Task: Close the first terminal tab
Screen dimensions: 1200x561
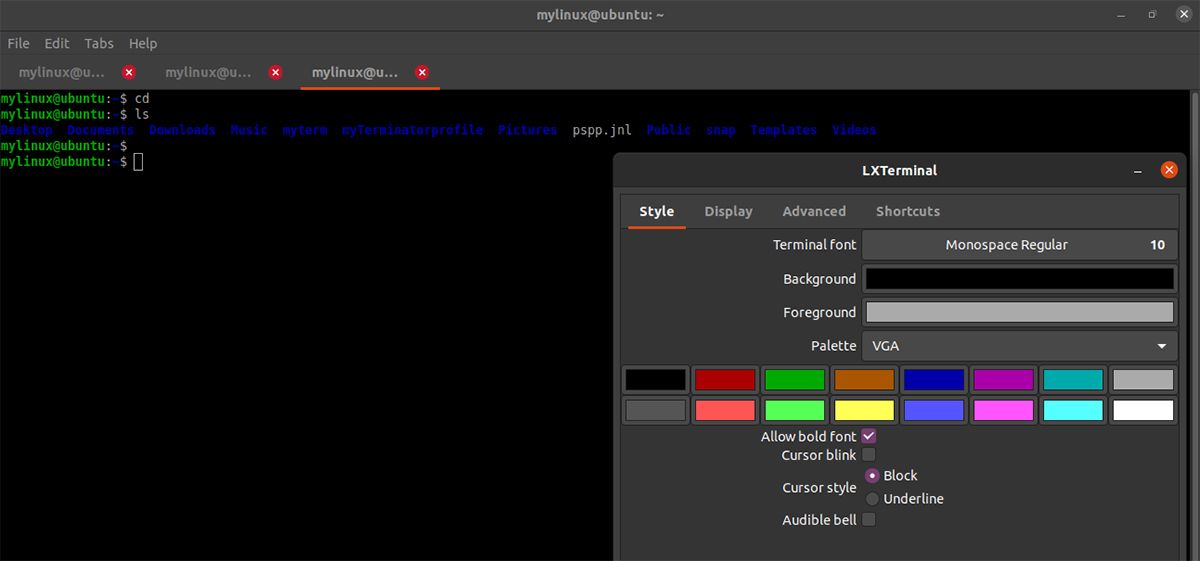Action: click(x=129, y=72)
